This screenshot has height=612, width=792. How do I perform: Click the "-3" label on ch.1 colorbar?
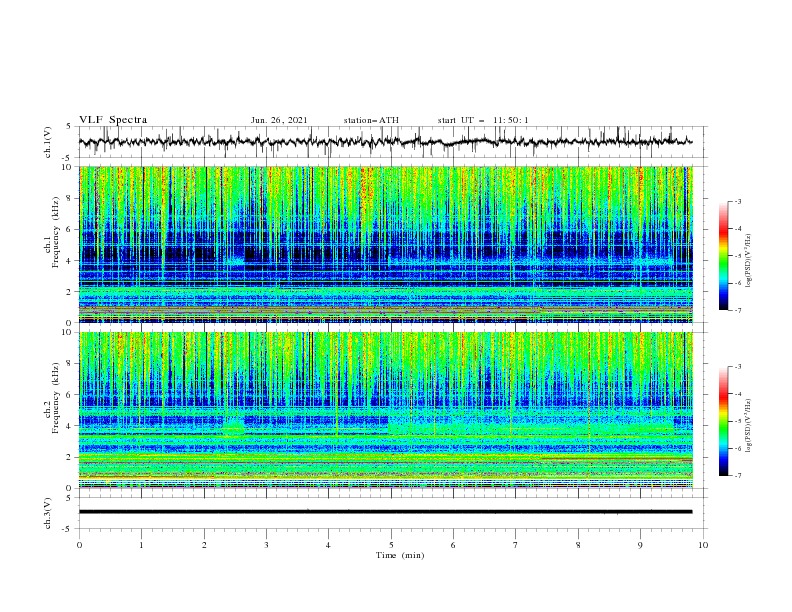click(737, 201)
